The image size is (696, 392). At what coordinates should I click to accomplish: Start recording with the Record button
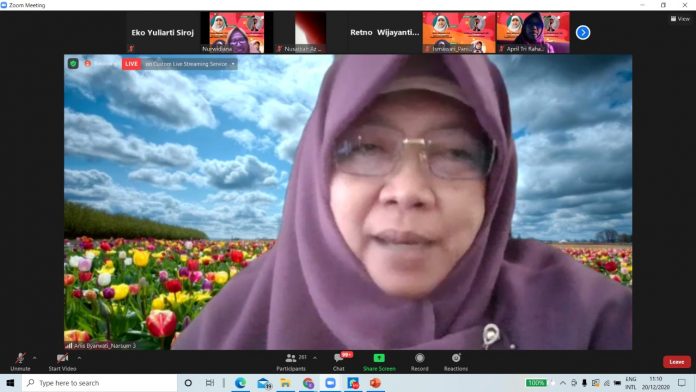419,361
